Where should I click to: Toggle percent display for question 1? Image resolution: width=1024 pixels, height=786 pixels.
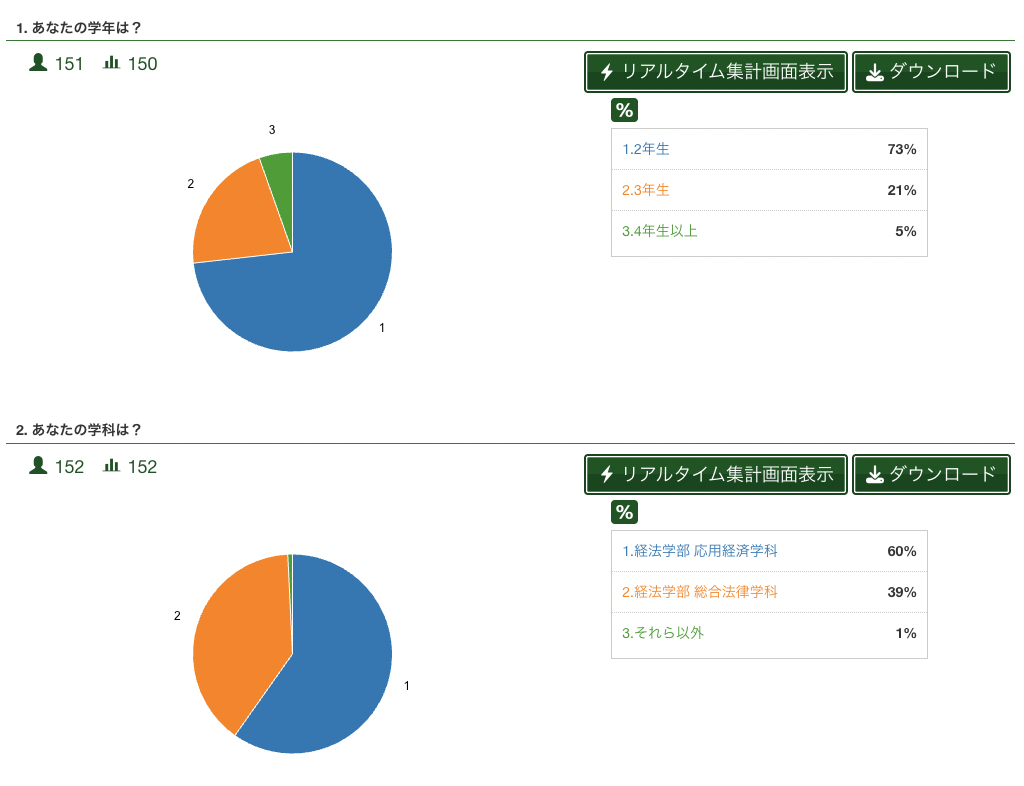tap(624, 110)
